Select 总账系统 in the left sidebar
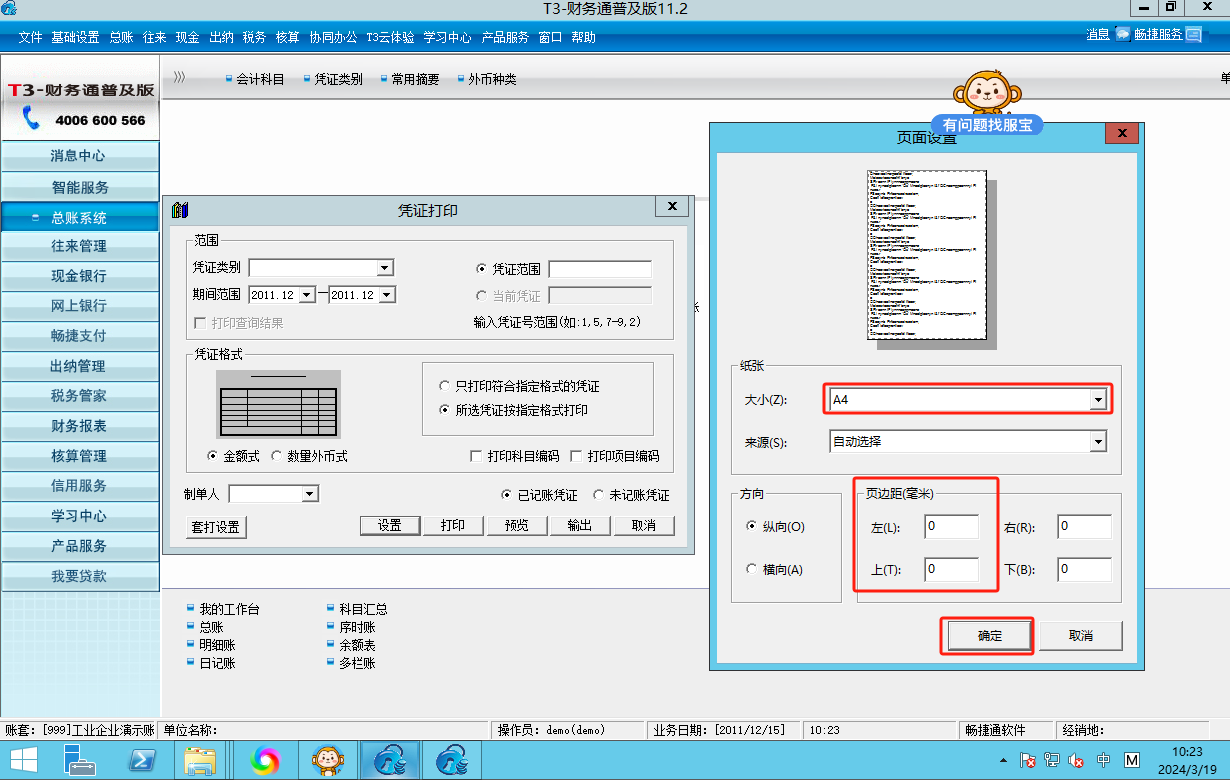Image resolution: width=1230 pixels, height=780 pixels. (x=79, y=217)
